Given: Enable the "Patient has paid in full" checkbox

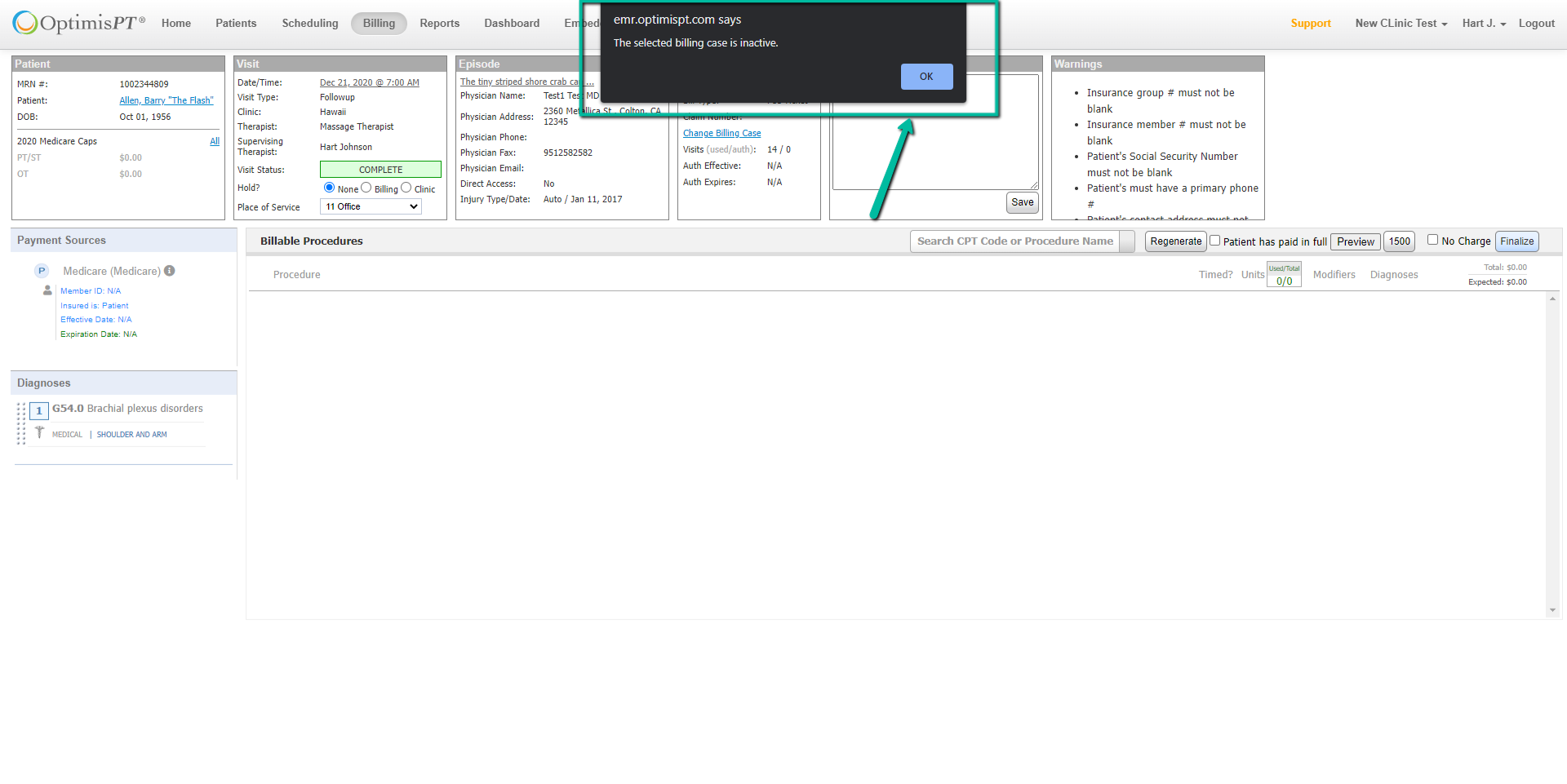Looking at the screenshot, I should pyautogui.click(x=1214, y=241).
